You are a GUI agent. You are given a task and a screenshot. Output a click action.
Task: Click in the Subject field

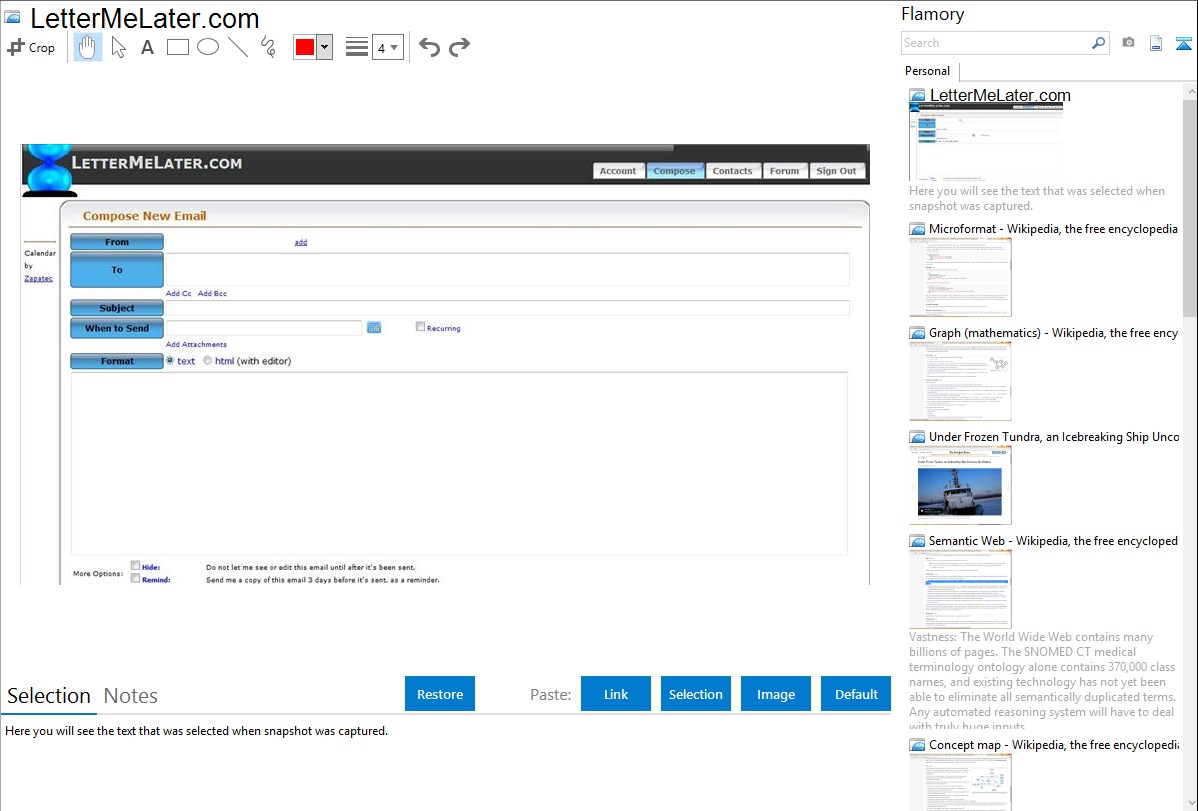click(507, 308)
